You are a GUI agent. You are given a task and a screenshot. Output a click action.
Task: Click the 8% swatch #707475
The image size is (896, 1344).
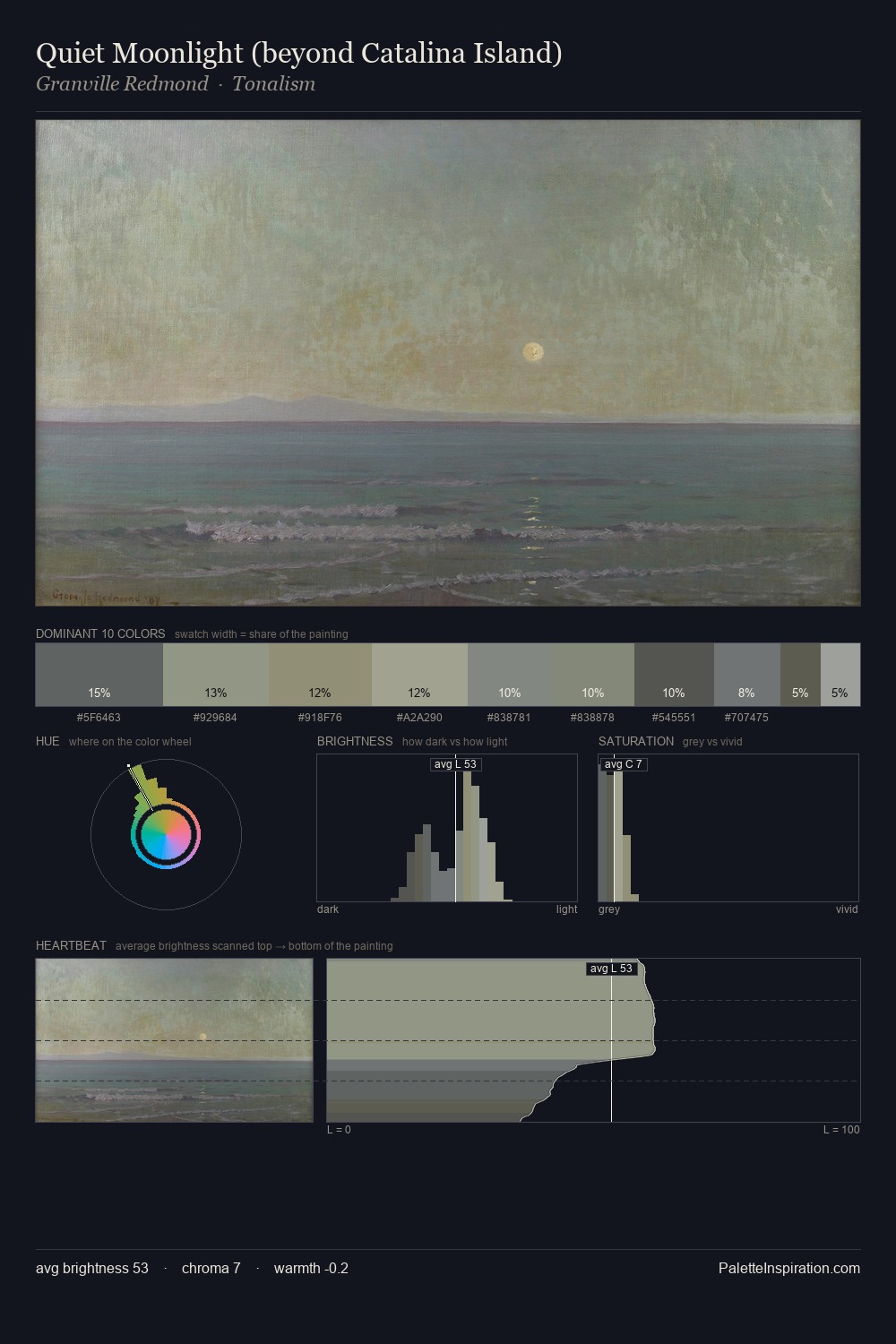tap(747, 675)
